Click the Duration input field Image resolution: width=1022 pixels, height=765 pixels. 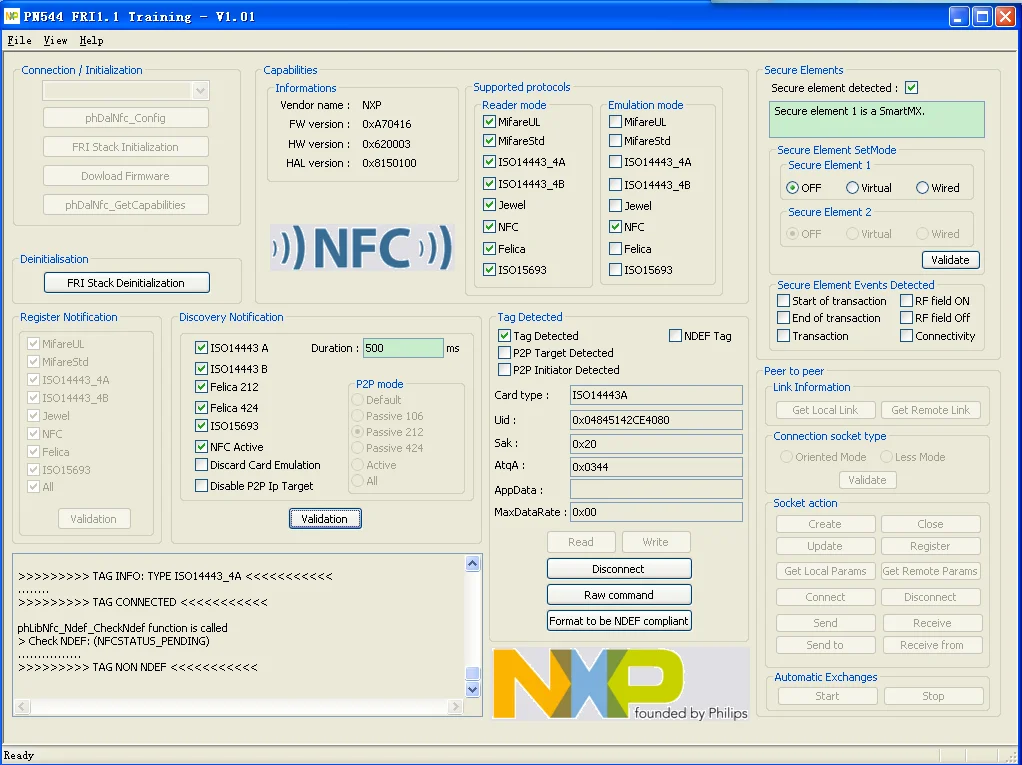402,348
